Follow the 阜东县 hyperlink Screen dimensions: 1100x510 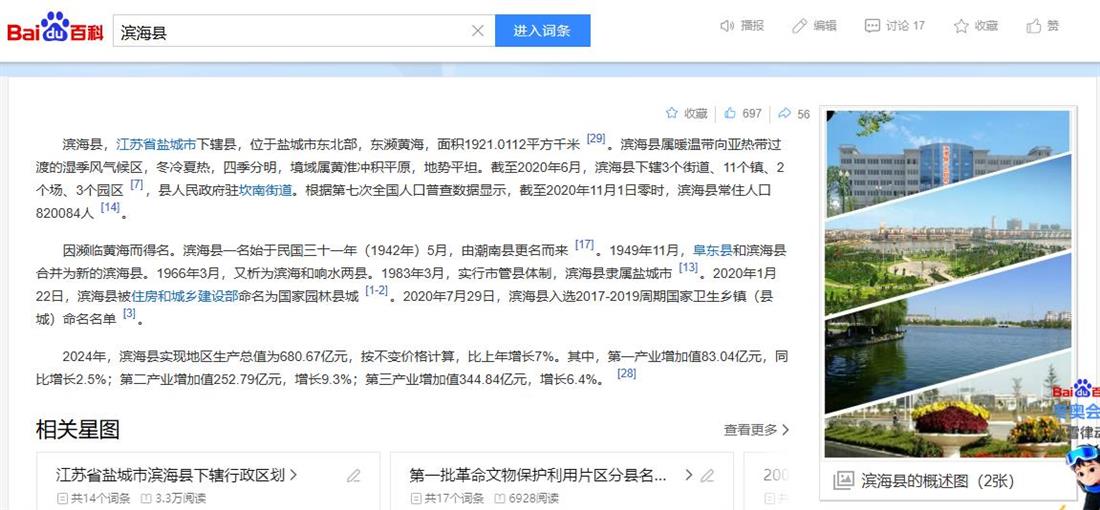[713, 250]
